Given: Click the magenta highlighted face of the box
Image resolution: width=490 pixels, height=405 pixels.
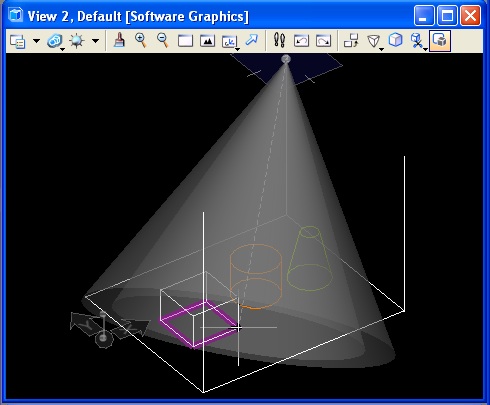Looking at the screenshot, I should click(199, 323).
